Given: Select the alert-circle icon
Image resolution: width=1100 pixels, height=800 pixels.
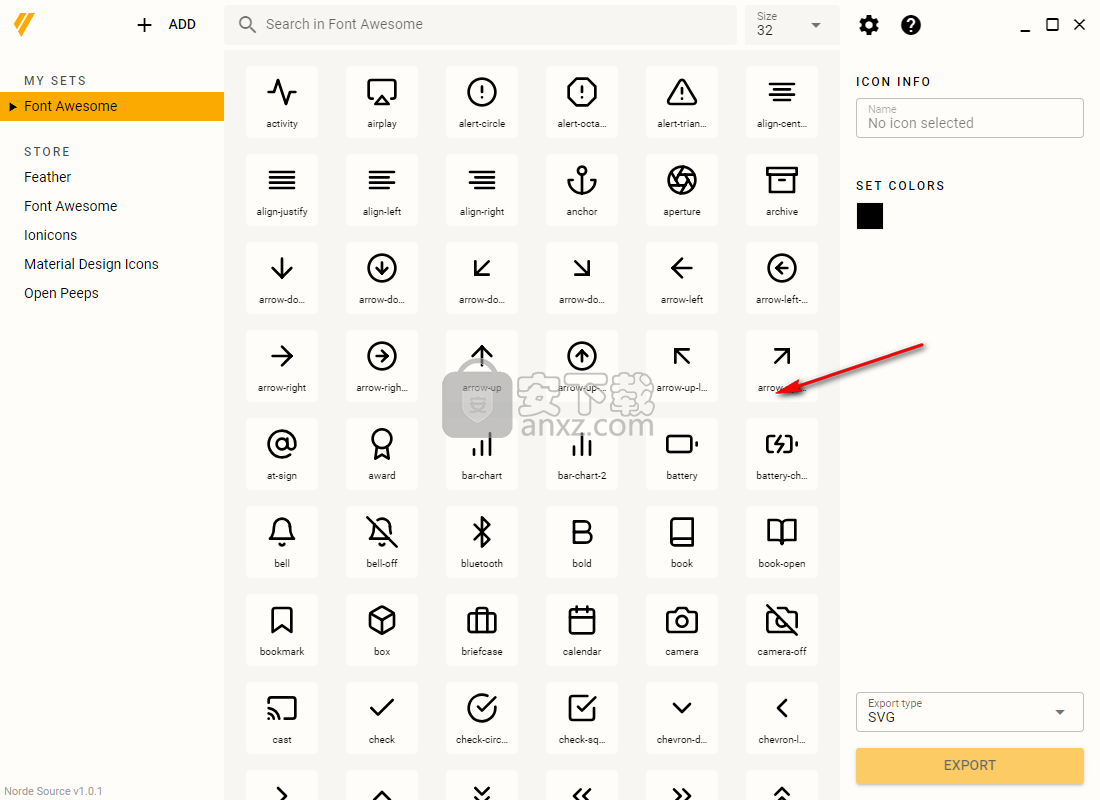Looking at the screenshot, I should click(482, 102).
